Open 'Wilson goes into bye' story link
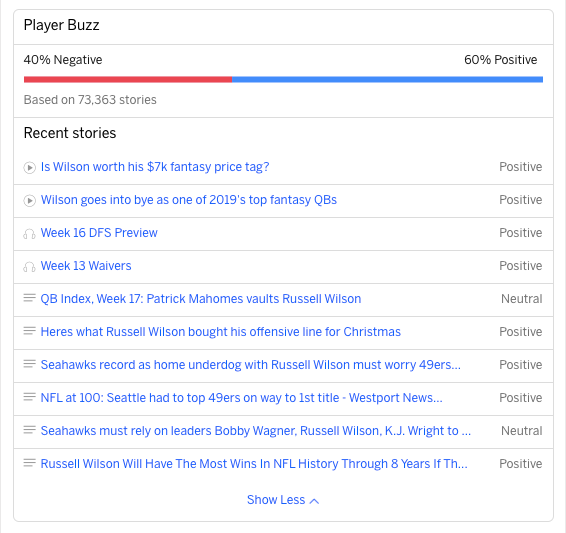Screen dimensions: 566x533 click(x=188, y=200)
